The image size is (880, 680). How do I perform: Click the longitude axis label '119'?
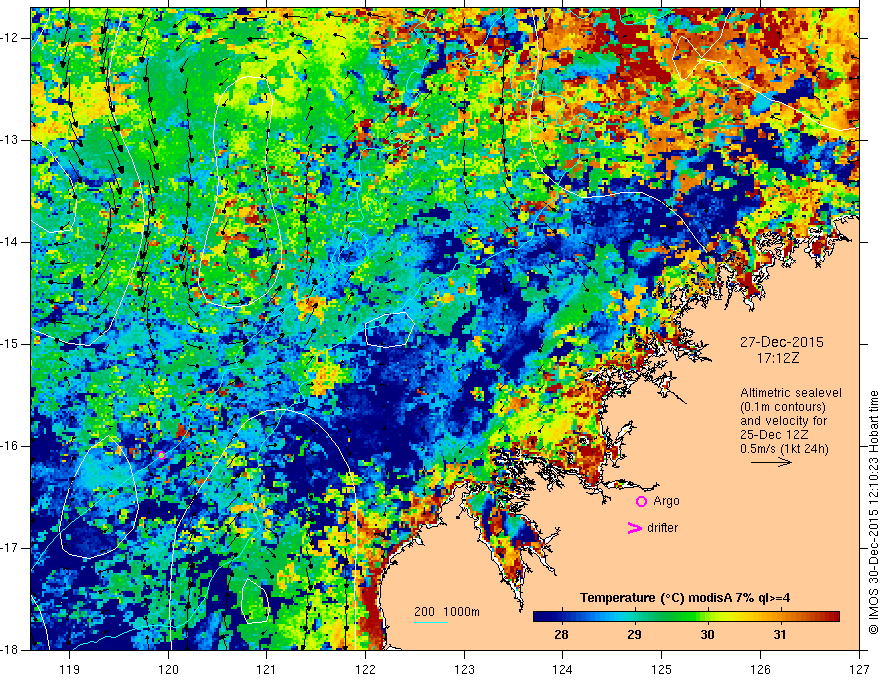tap(70, 669)
